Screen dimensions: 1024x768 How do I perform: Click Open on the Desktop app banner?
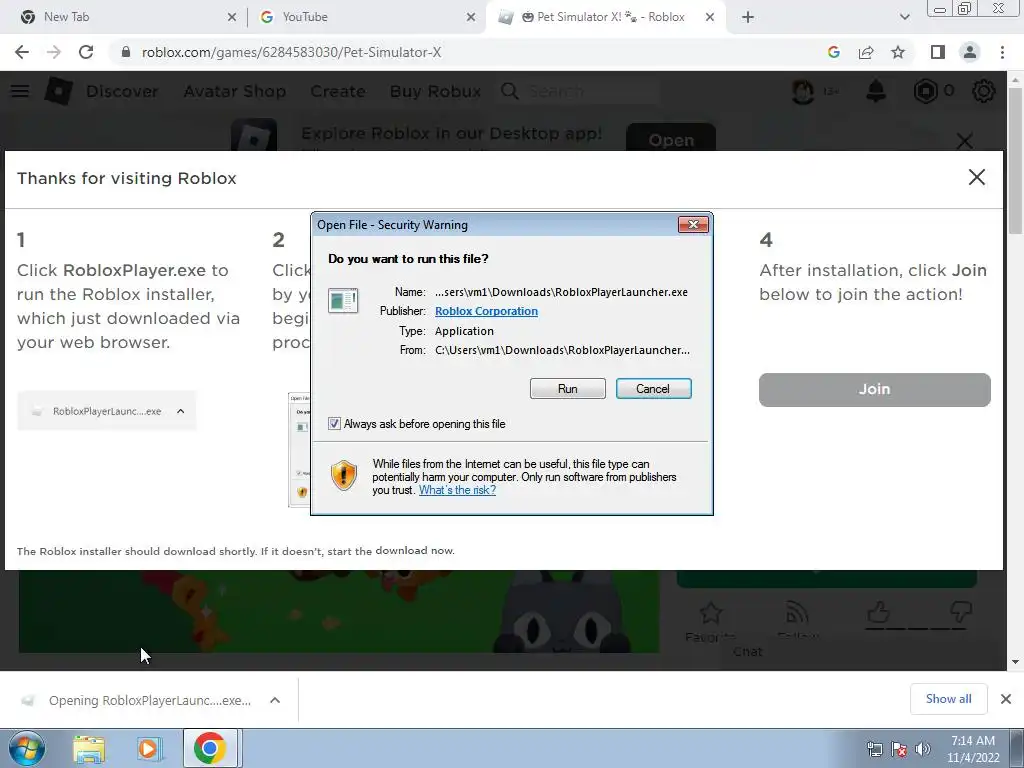coord(671,138)
